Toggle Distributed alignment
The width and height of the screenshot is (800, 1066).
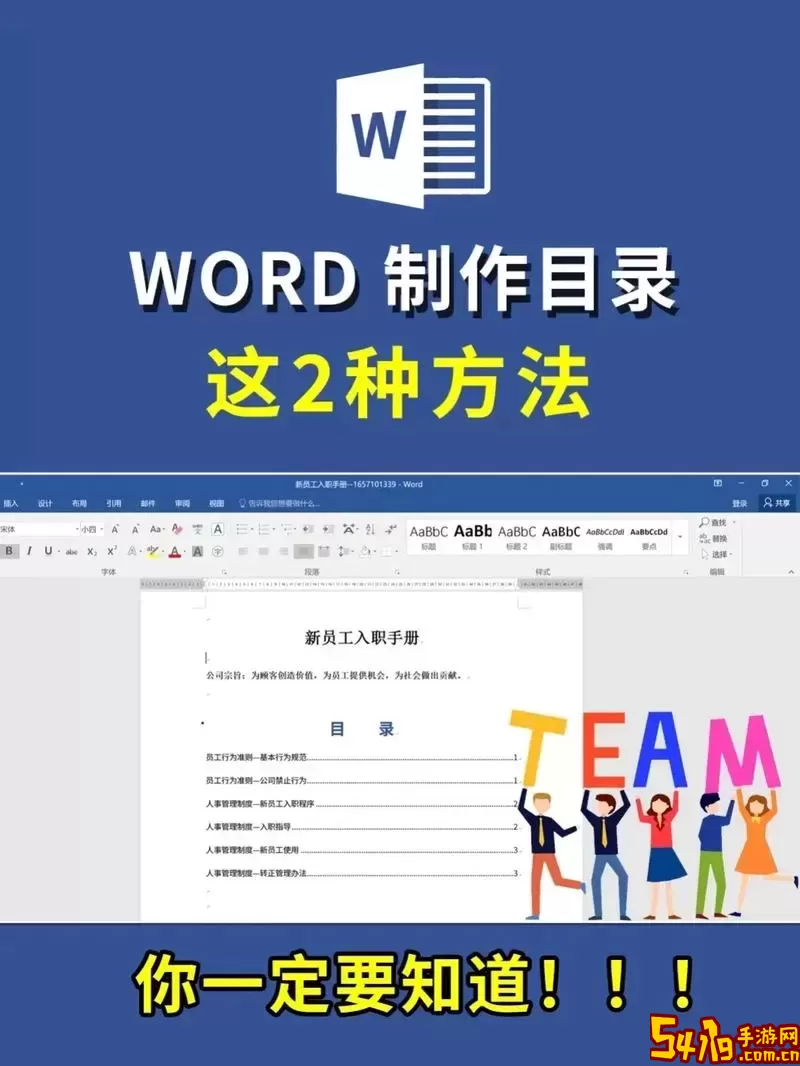[324, 551]
